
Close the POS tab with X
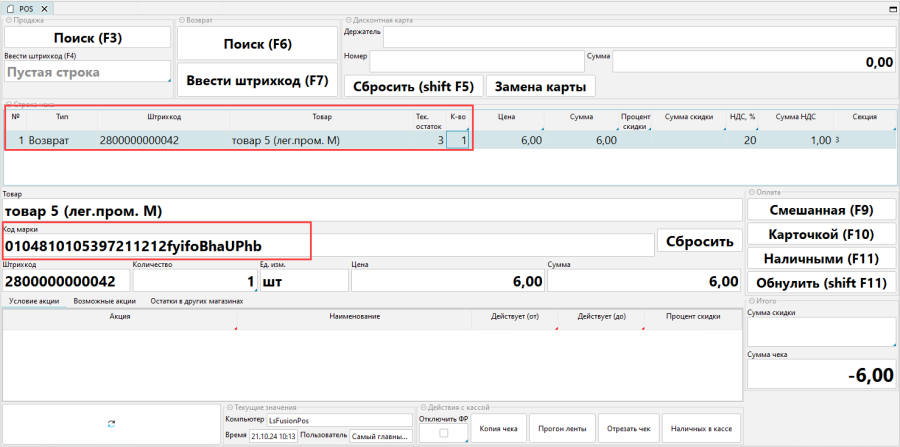point(45,8)
